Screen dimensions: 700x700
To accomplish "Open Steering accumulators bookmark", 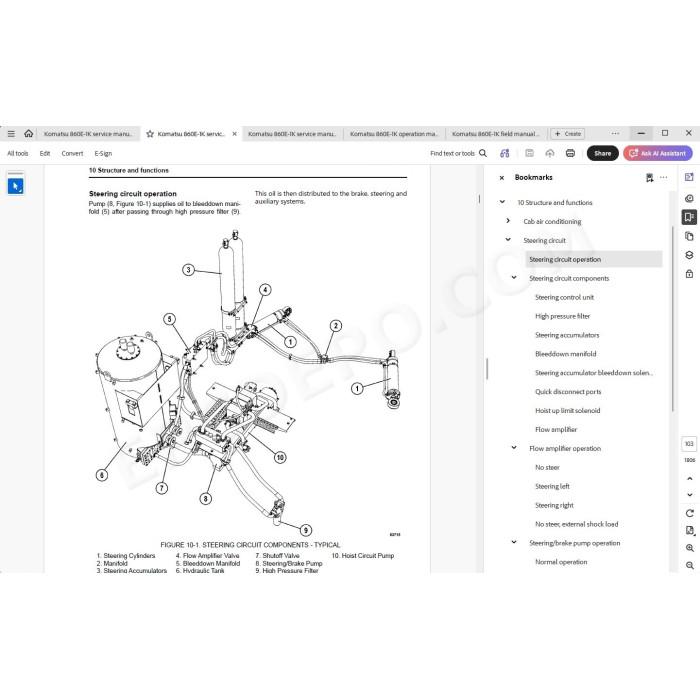I will click(x=567, y=335).
